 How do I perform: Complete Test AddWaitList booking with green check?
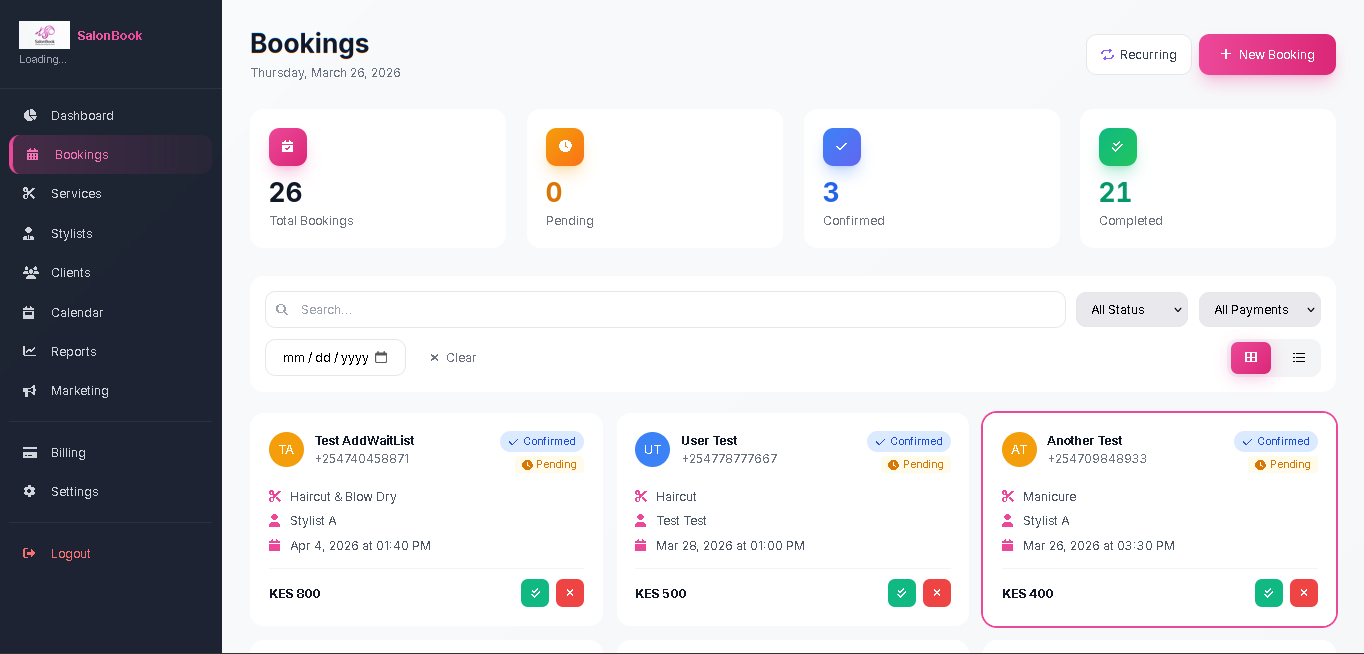click(x=535, y=593)
